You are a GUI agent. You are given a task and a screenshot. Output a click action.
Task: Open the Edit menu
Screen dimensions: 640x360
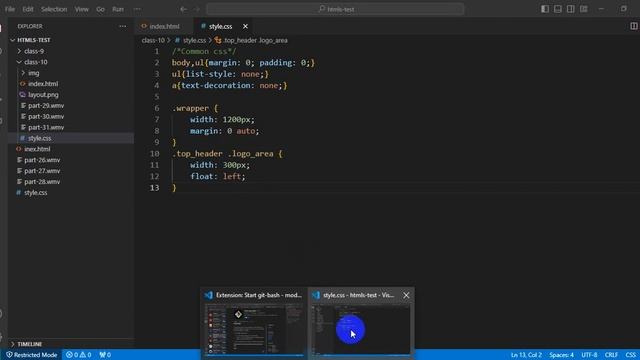[x=28, y=9]
